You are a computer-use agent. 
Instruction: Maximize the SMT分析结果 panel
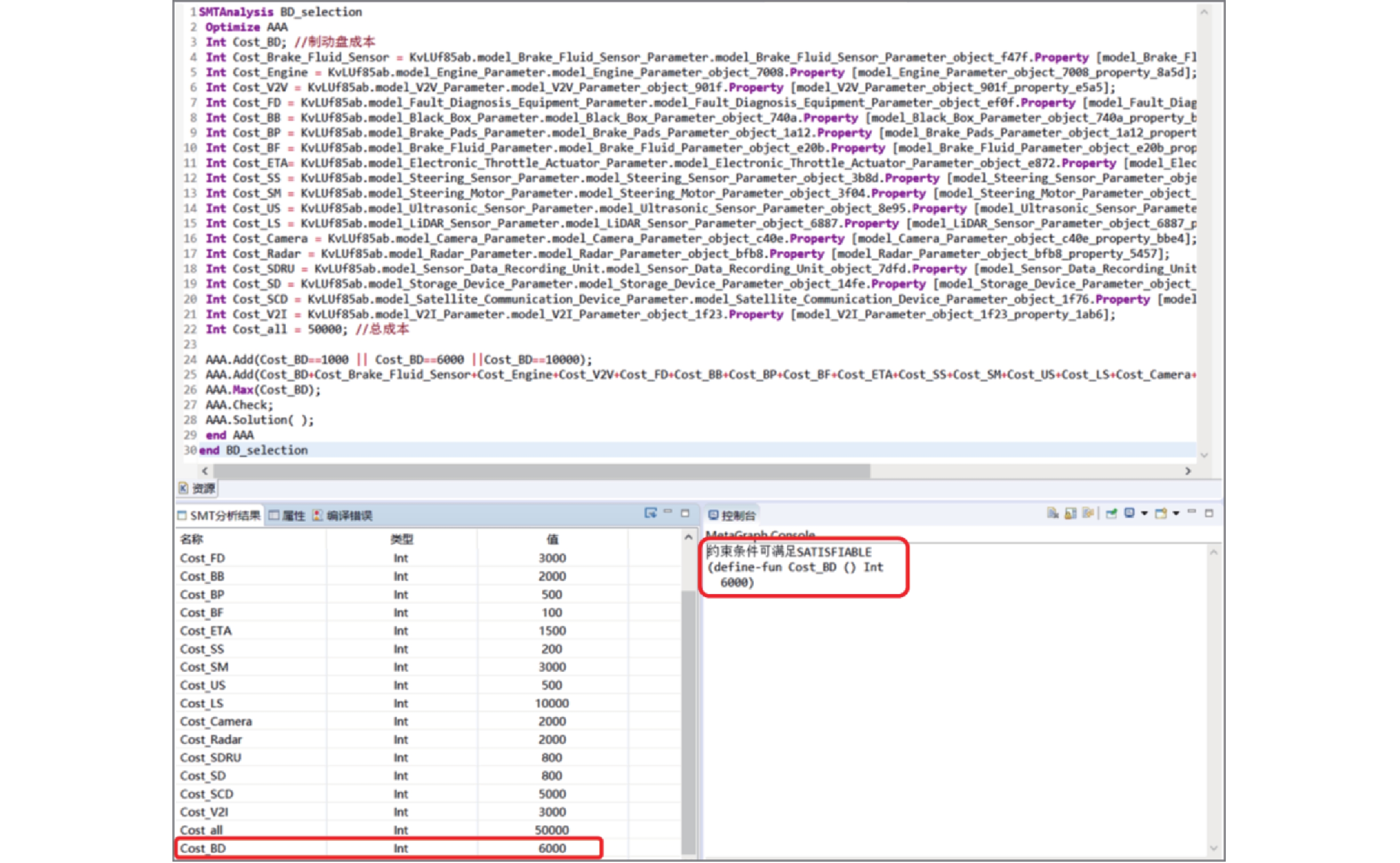(x=685, y=513)
